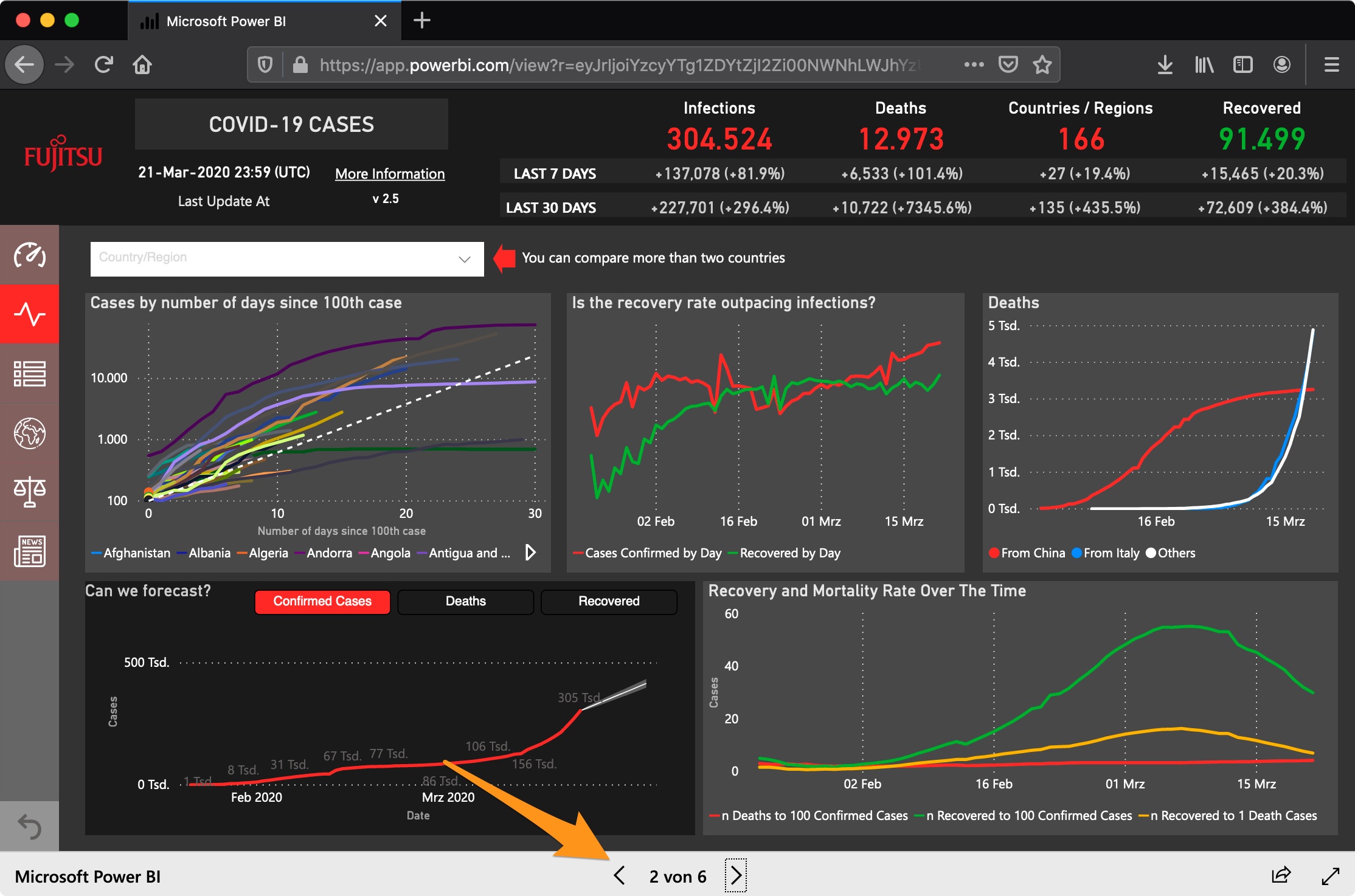The image size is (1355, 896).
Task: Open the list table view icon
Action: 29,373
